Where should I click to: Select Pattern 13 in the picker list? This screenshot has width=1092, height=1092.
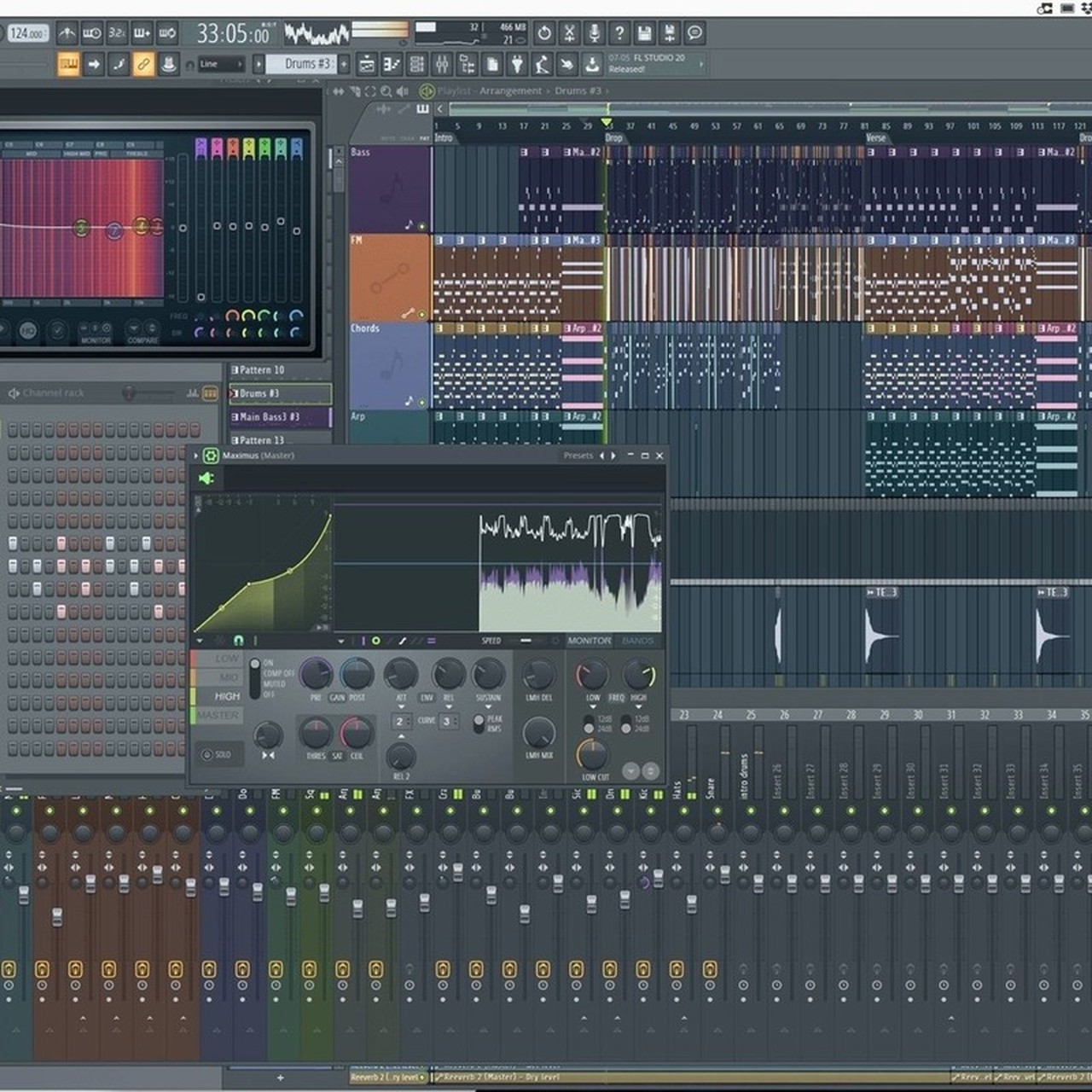(280, 439)
